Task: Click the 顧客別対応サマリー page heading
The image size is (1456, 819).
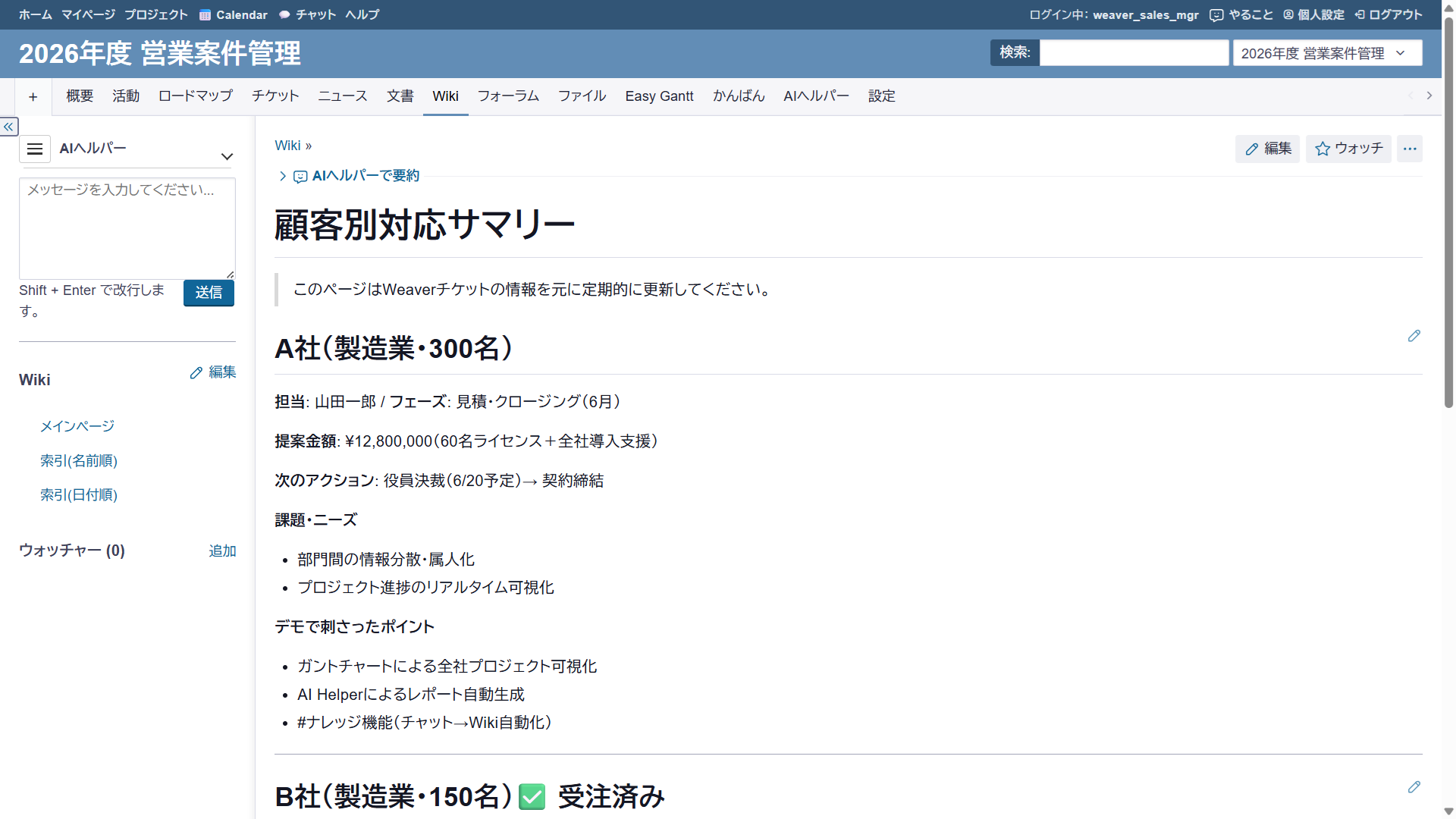Action: coord(425,224)
